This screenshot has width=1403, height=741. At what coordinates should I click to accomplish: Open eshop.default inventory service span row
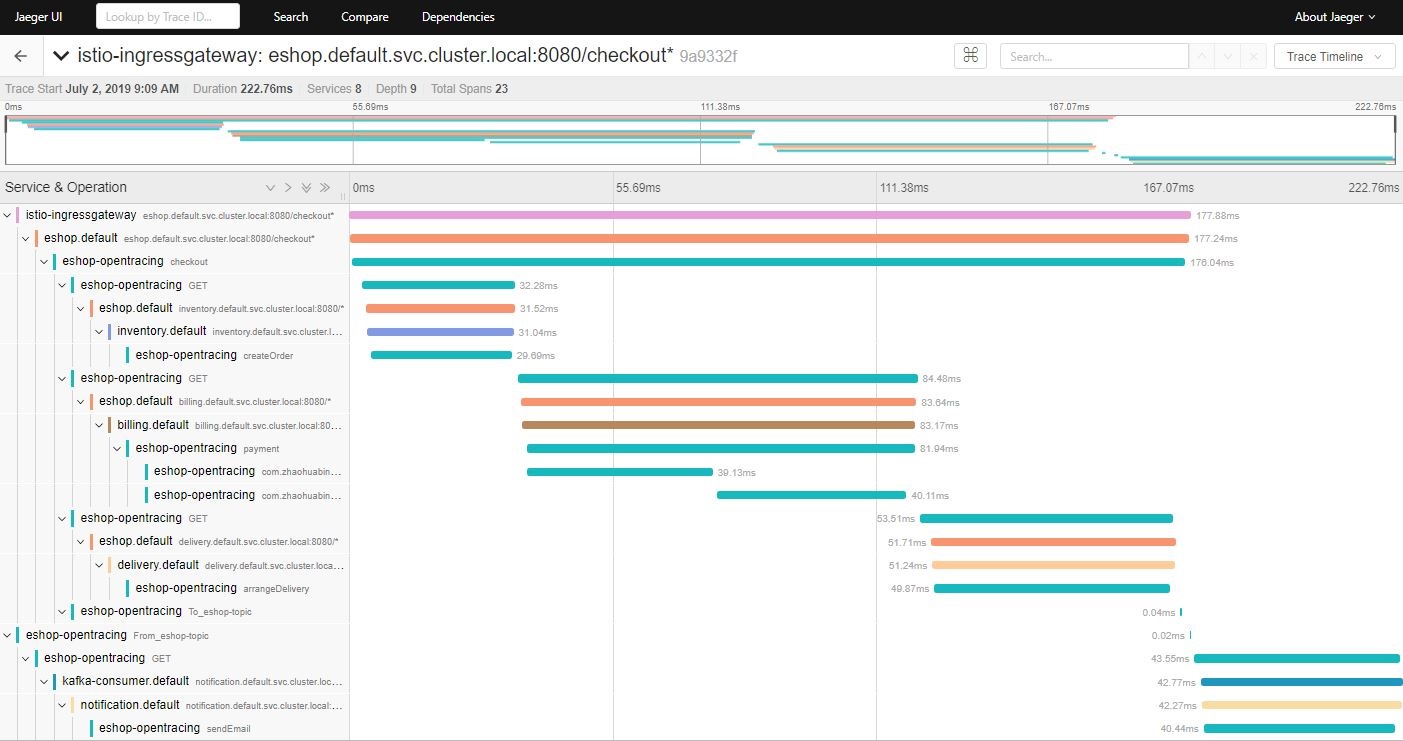(x=219, y=308)
